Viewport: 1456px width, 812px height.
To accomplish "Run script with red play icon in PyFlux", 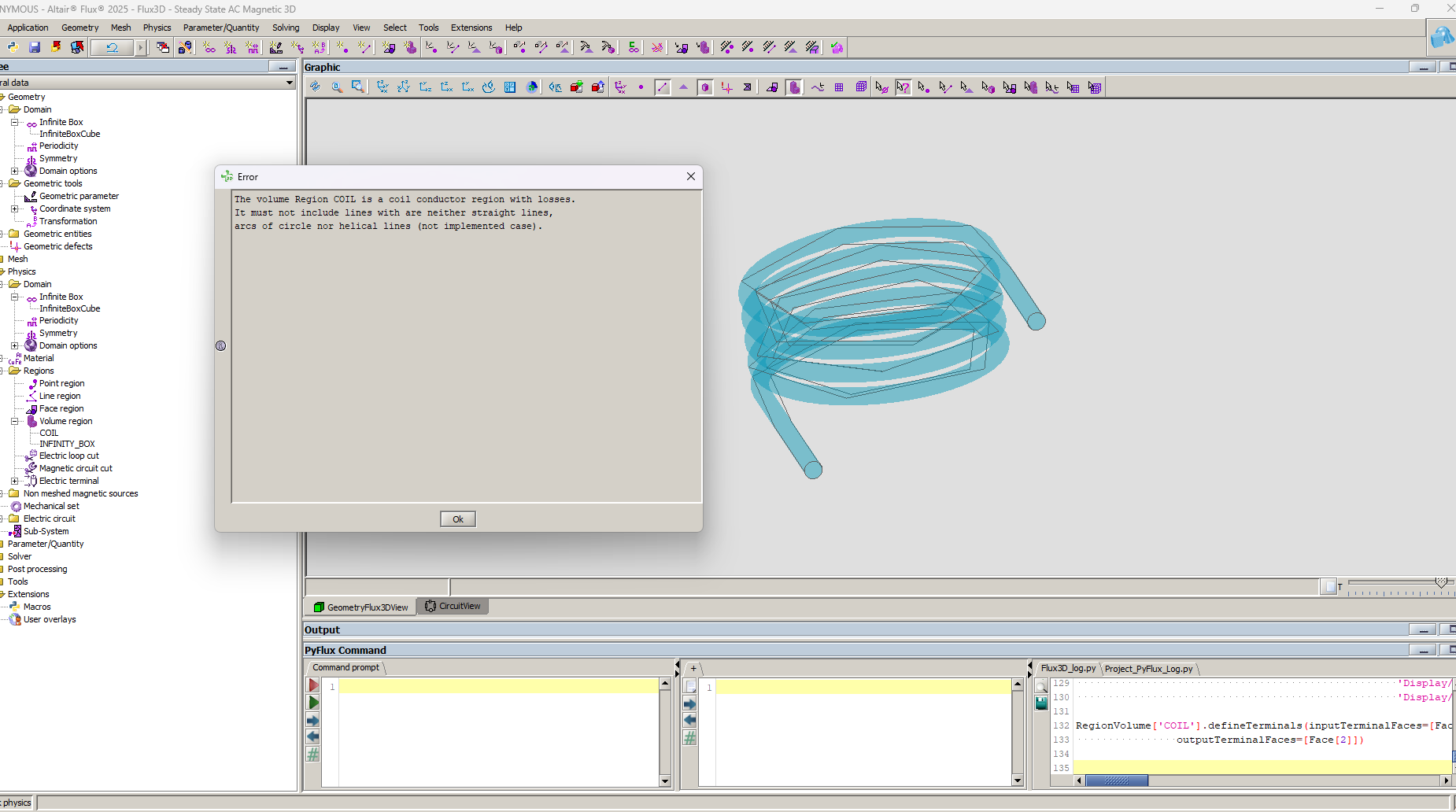I will [x=313, y=685].
